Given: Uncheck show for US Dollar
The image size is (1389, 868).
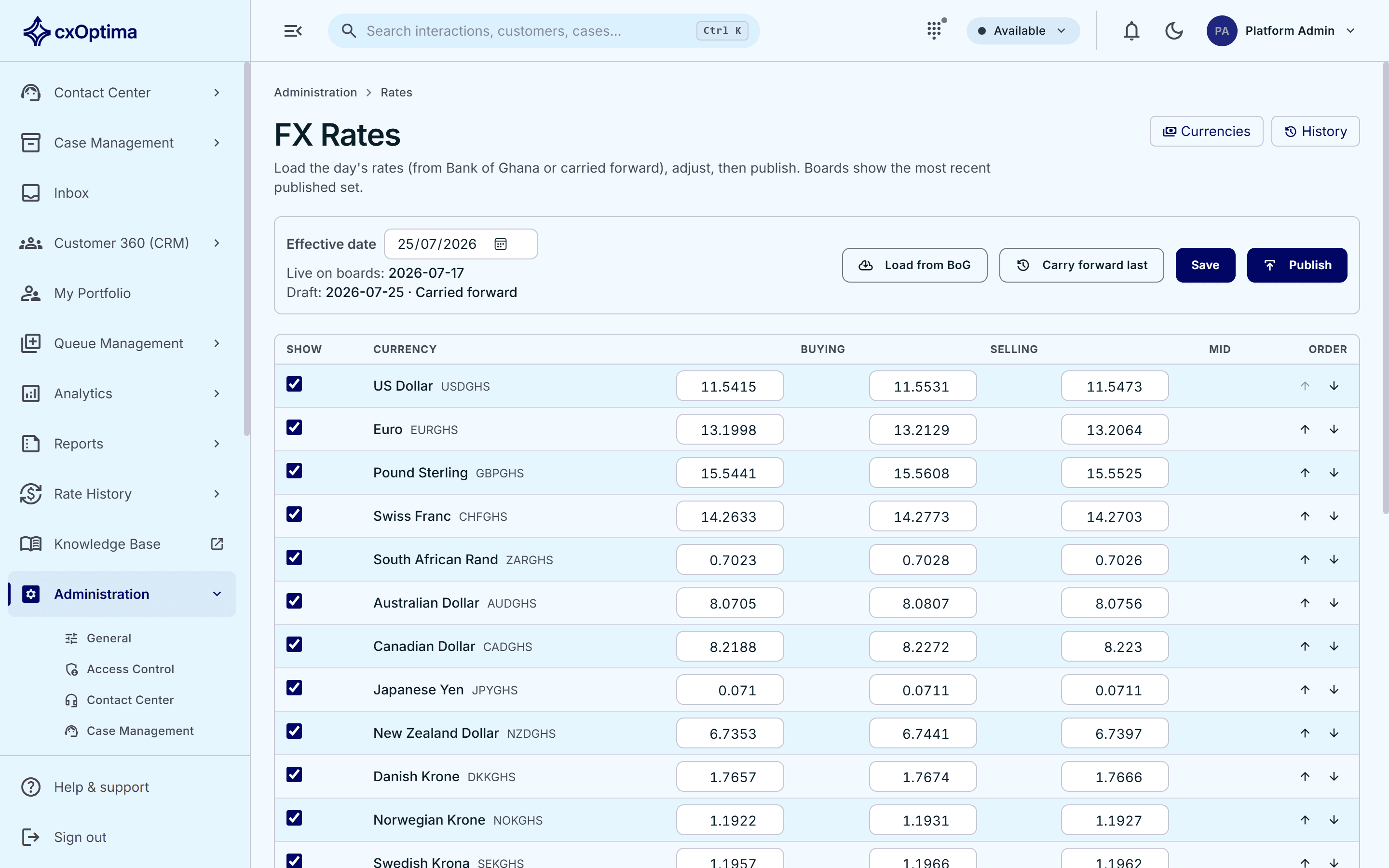Looking at the screenshot, I should (294, 384).
